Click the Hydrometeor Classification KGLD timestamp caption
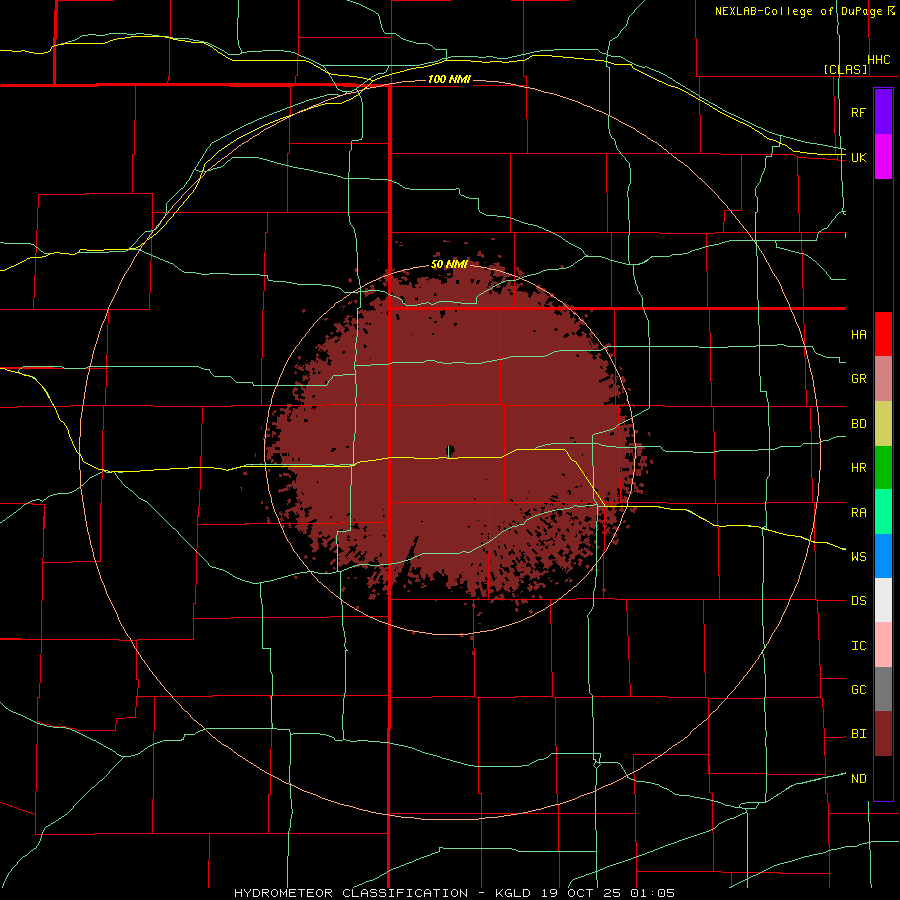 pyautogui.click(x=454, y=893)
